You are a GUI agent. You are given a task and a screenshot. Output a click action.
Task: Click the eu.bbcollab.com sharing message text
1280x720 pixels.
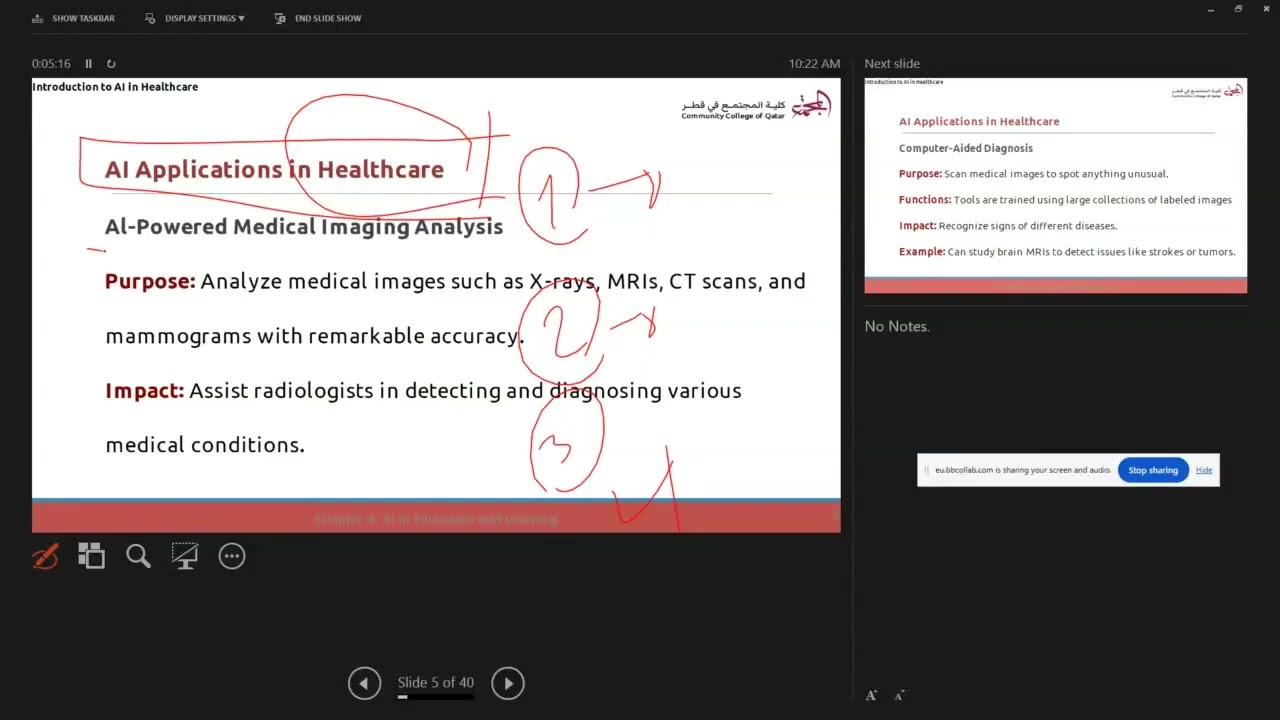pyautogui.click(x=1023, y=470)
